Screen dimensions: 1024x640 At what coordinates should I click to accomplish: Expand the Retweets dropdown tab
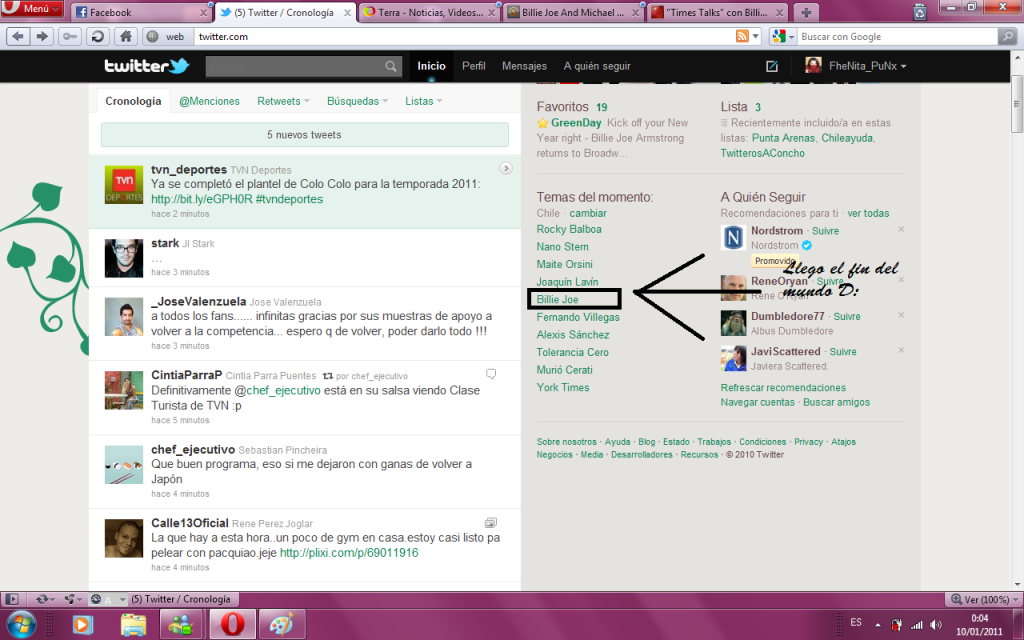(x=283, y=101)
